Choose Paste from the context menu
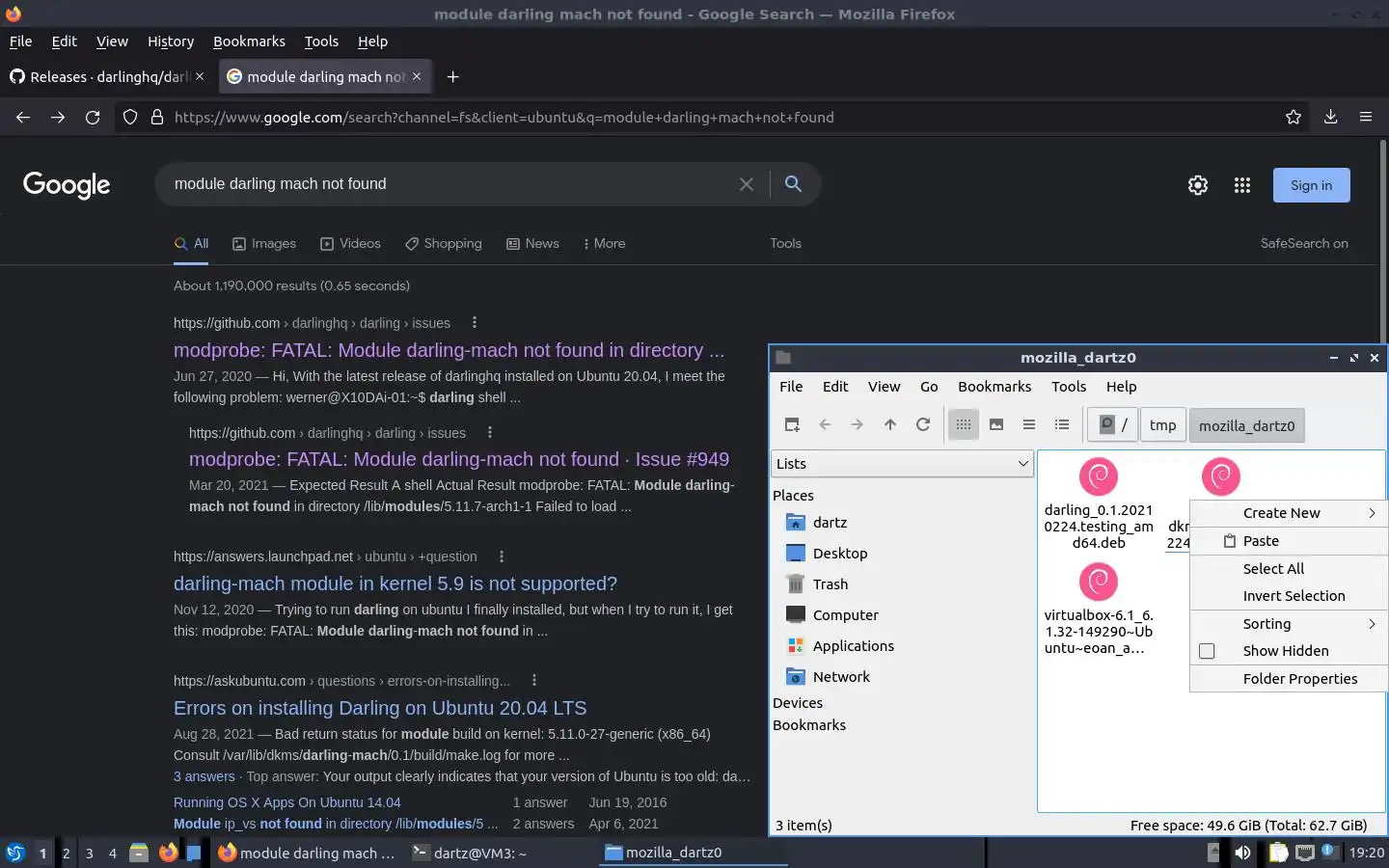This screenshot has height=868, width=1389. [x=1290, y=541]
